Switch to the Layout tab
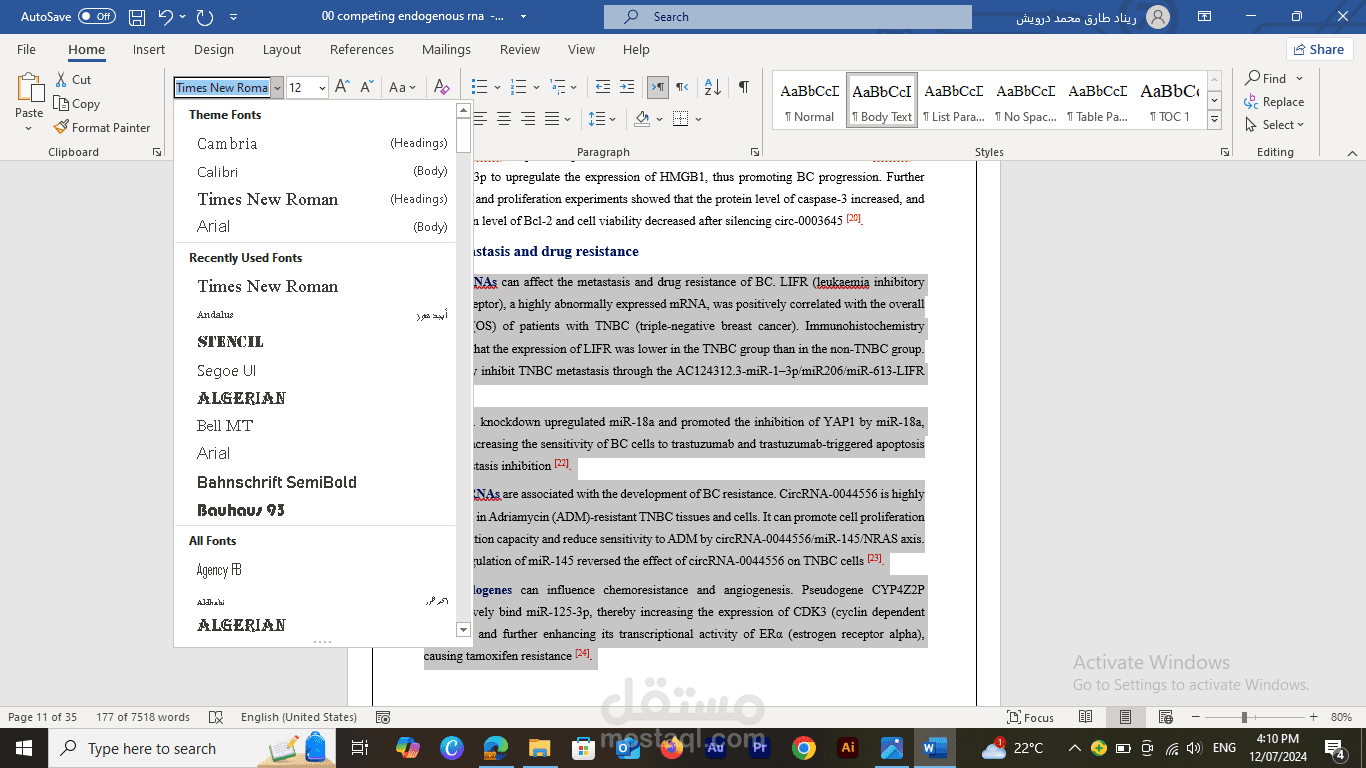This screenshot has height=768, width=1366. click(282, 49)
